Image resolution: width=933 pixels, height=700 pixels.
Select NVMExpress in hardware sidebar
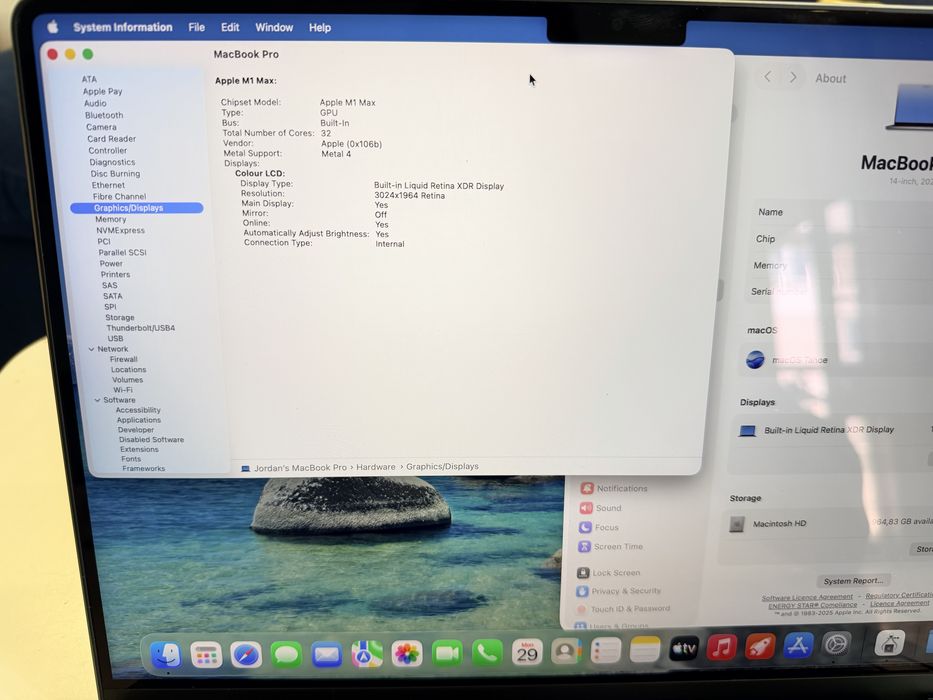pos(120,230)
